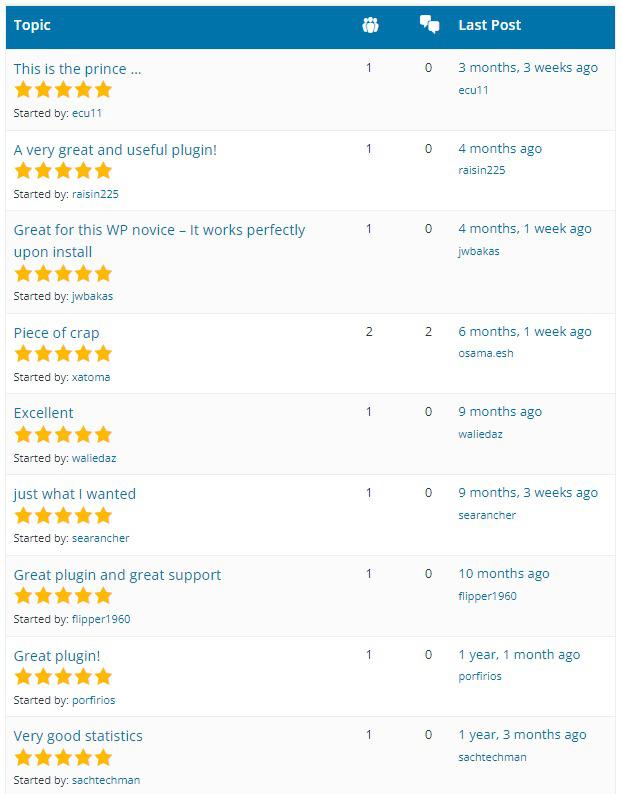Click stars under 'just what I wanted'
The image size is (622, 794).
tap(63, 516)
